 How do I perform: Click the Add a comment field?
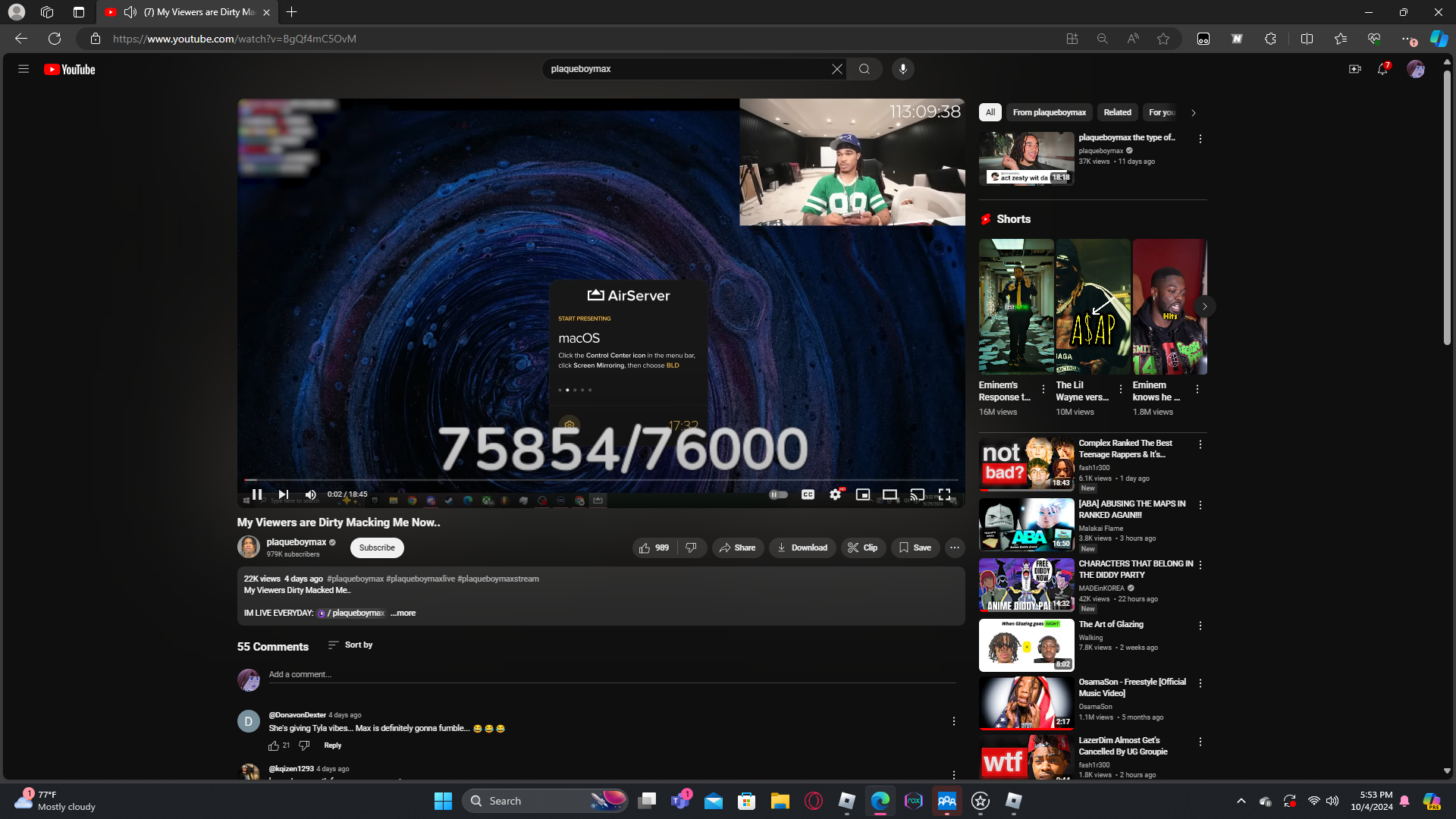click(612, 675)
